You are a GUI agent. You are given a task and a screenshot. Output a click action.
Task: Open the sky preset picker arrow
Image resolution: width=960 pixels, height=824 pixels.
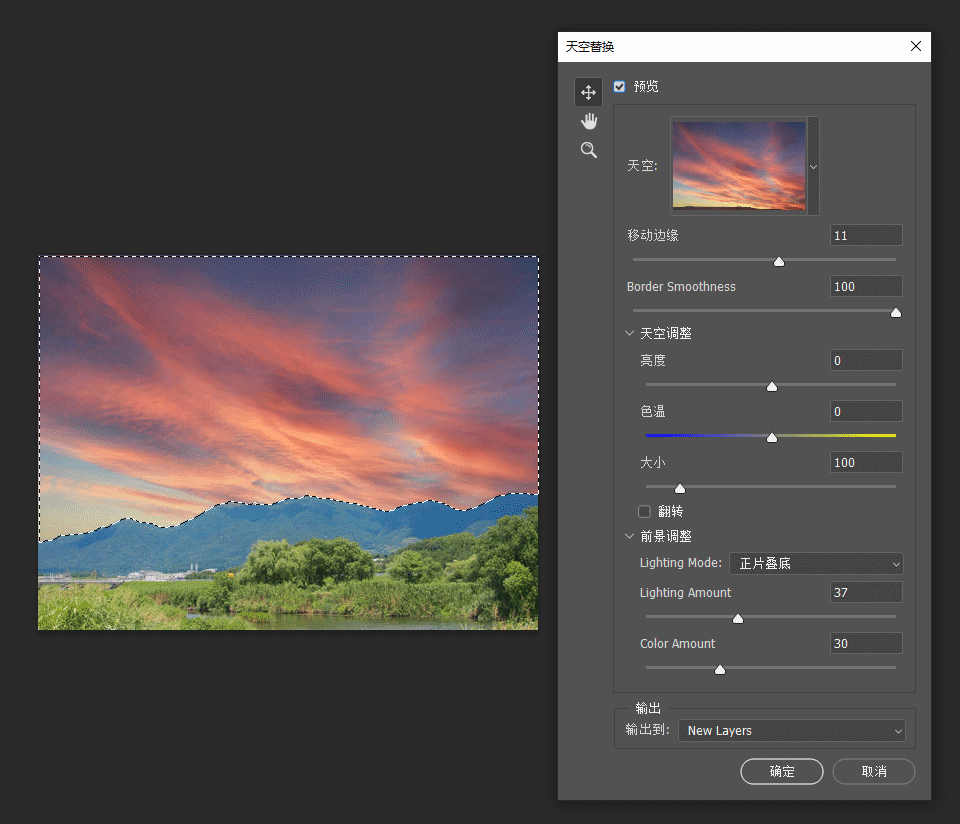(x=812, y=165)
